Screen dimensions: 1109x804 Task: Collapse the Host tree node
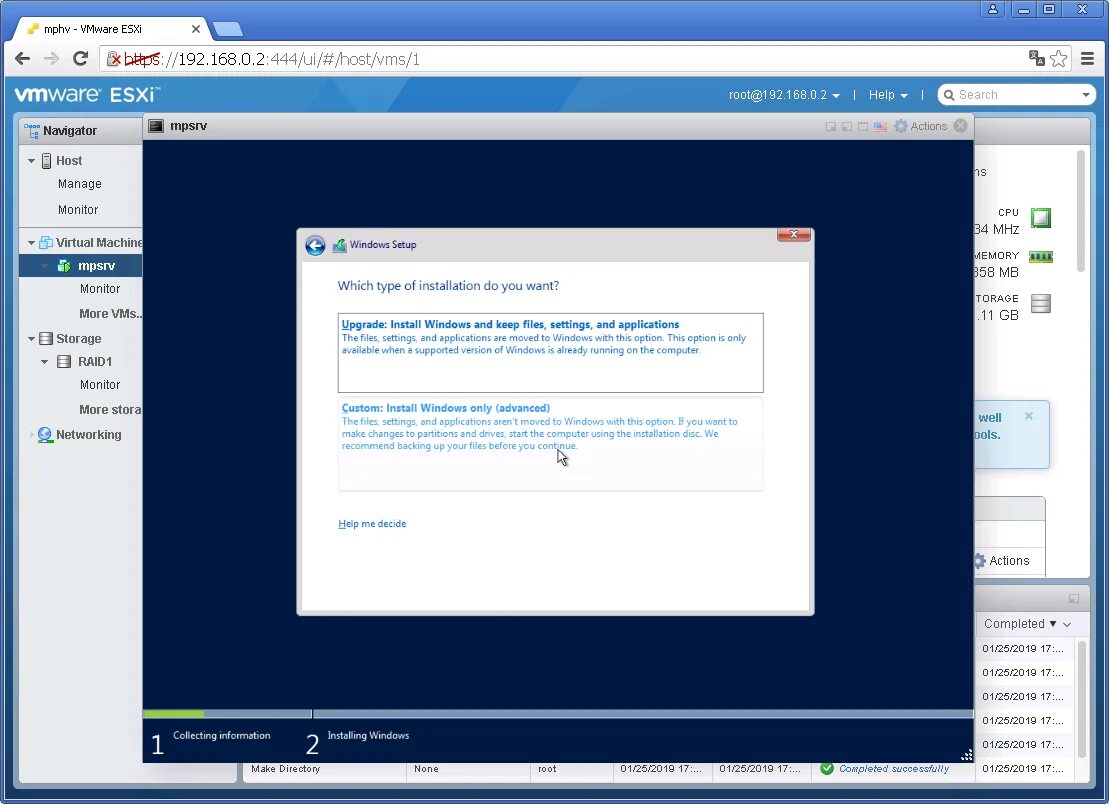tap(31, 161)
